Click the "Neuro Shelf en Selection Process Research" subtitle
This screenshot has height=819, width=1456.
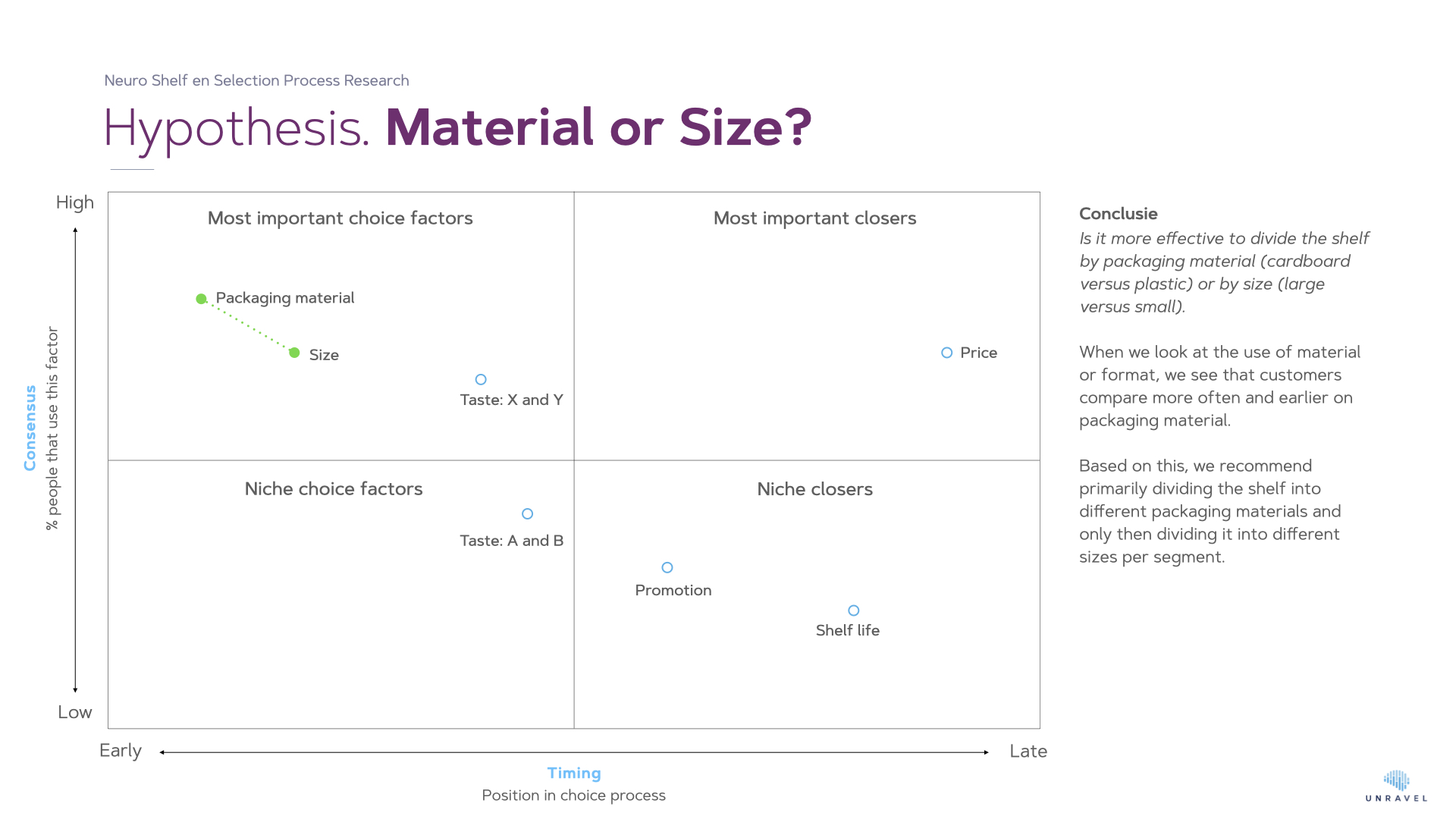point(256,80)
